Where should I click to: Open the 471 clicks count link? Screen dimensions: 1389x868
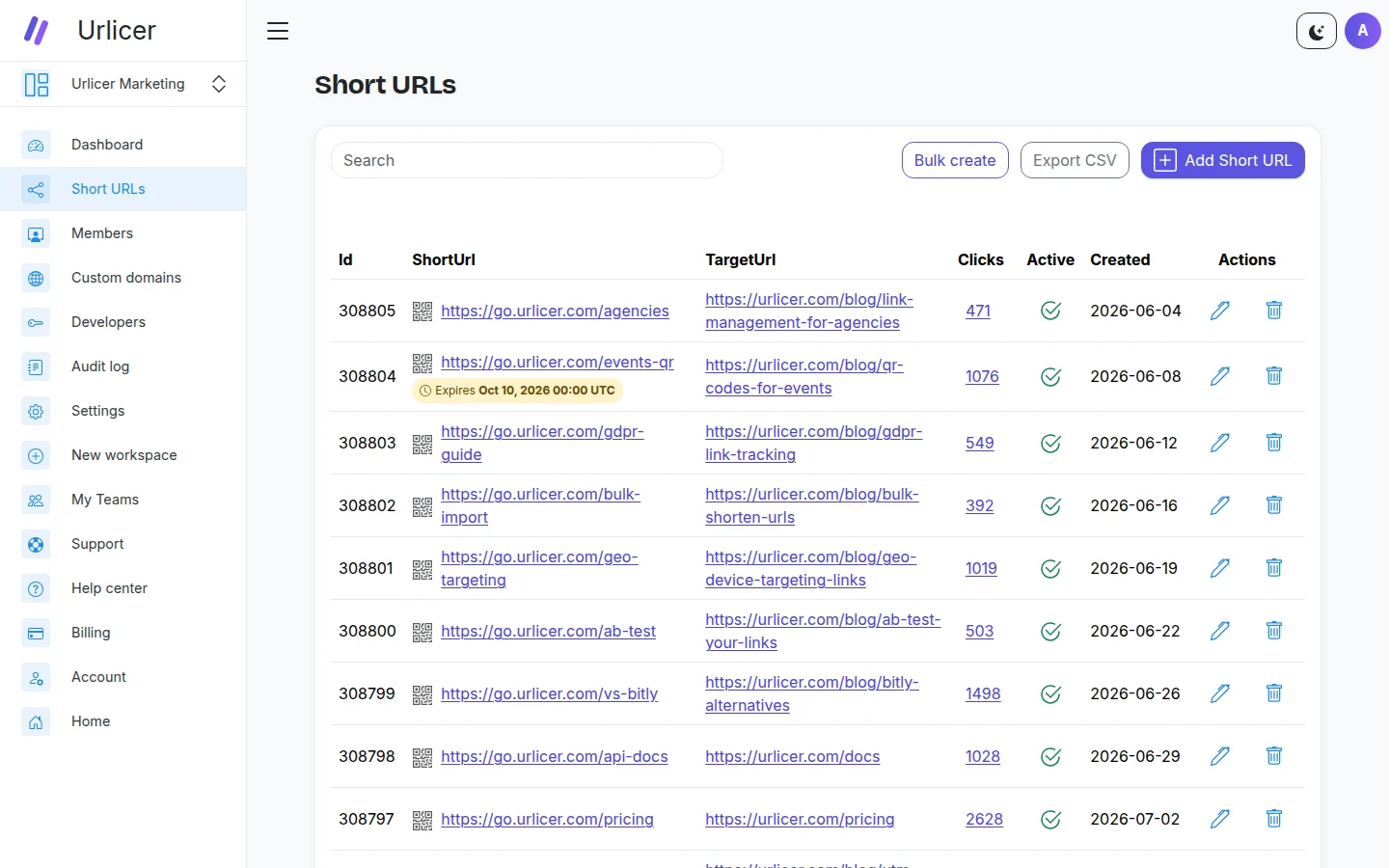point(978,311)
